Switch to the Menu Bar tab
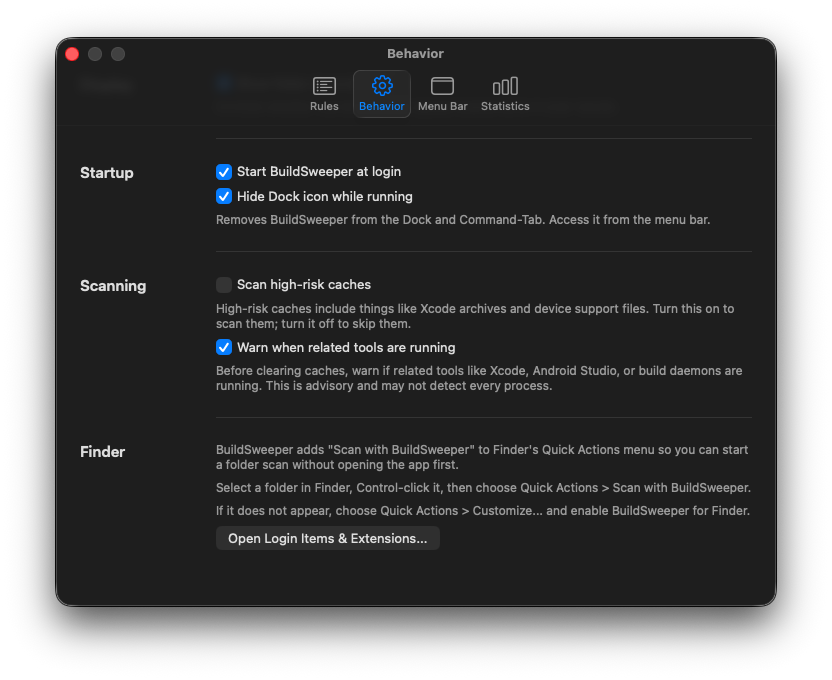The height and width of the screenshot is (680, 832). 442,94
